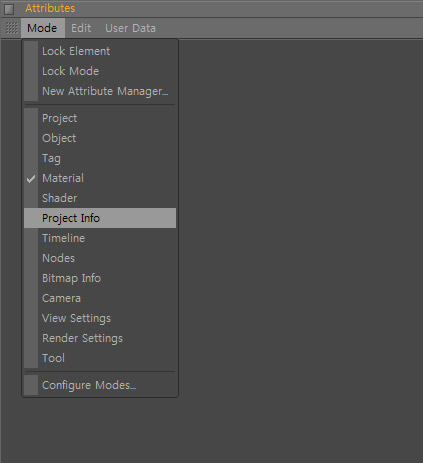423x463 pixels.
Task: Select Camera mode
Action: click(100, 298)
